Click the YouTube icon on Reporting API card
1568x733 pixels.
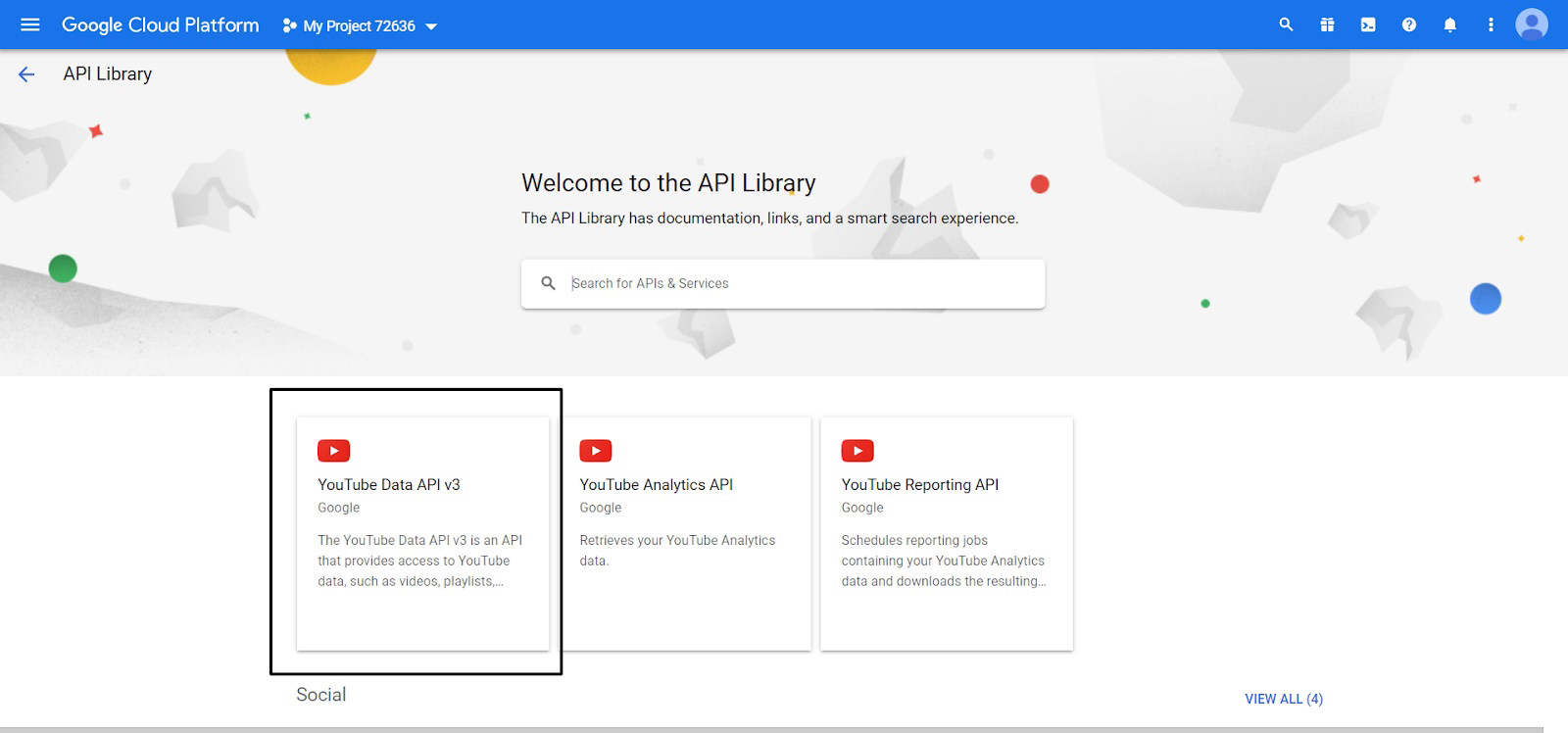click(x=857, y=451)
